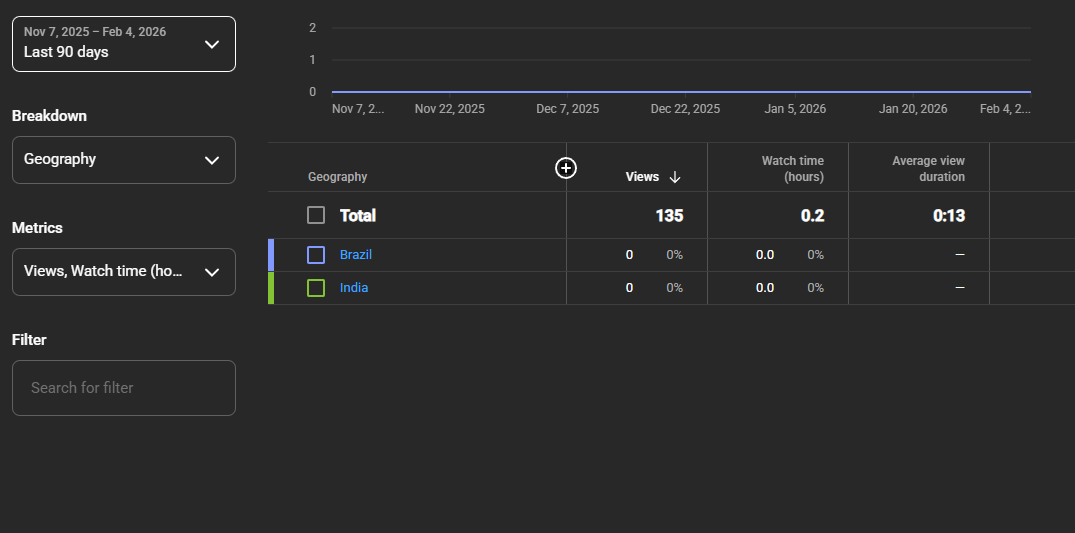Click the down arrow sort icon beside Views

coord(675,177)
